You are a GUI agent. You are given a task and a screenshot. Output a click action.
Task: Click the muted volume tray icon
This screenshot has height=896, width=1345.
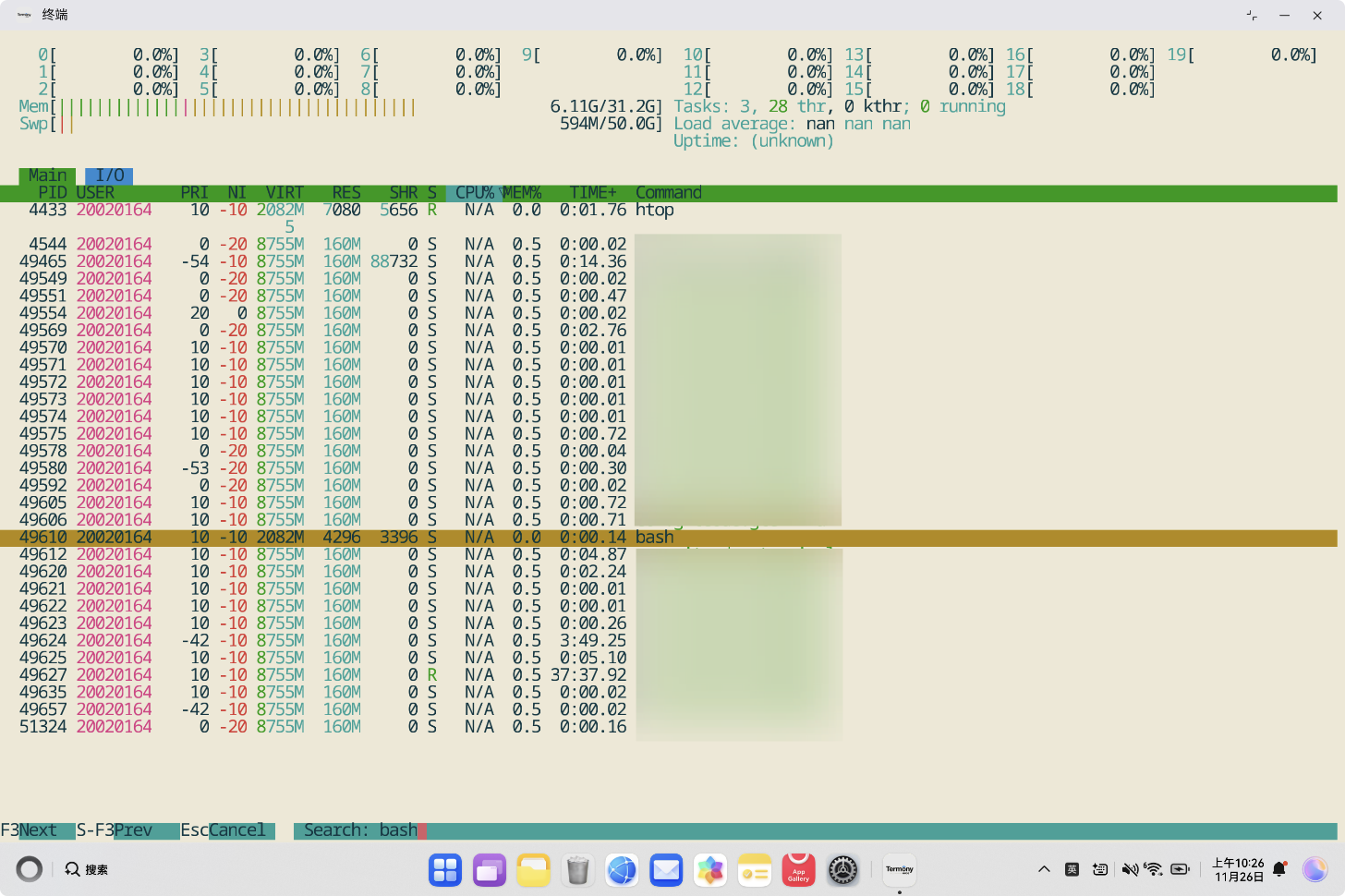1130,869
